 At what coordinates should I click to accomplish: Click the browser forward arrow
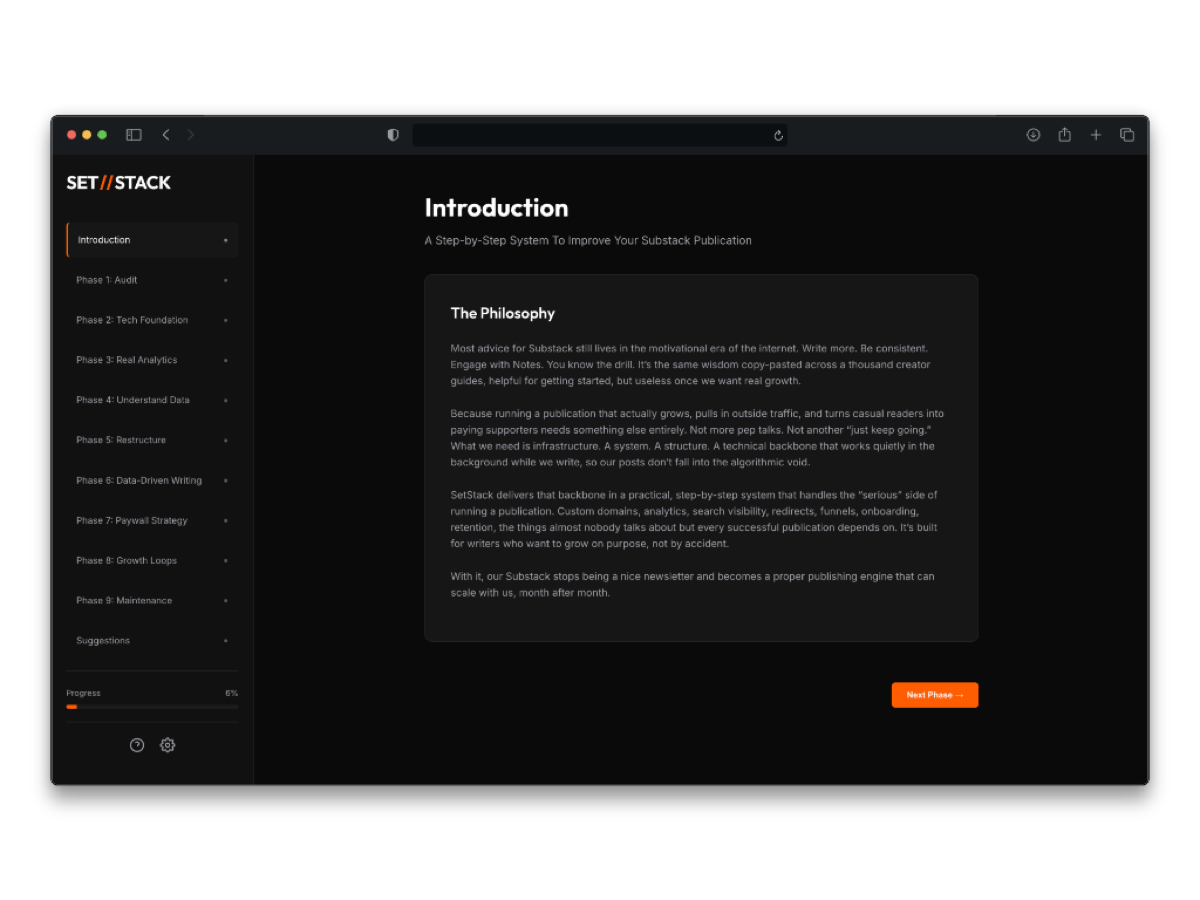pos(190,134)
